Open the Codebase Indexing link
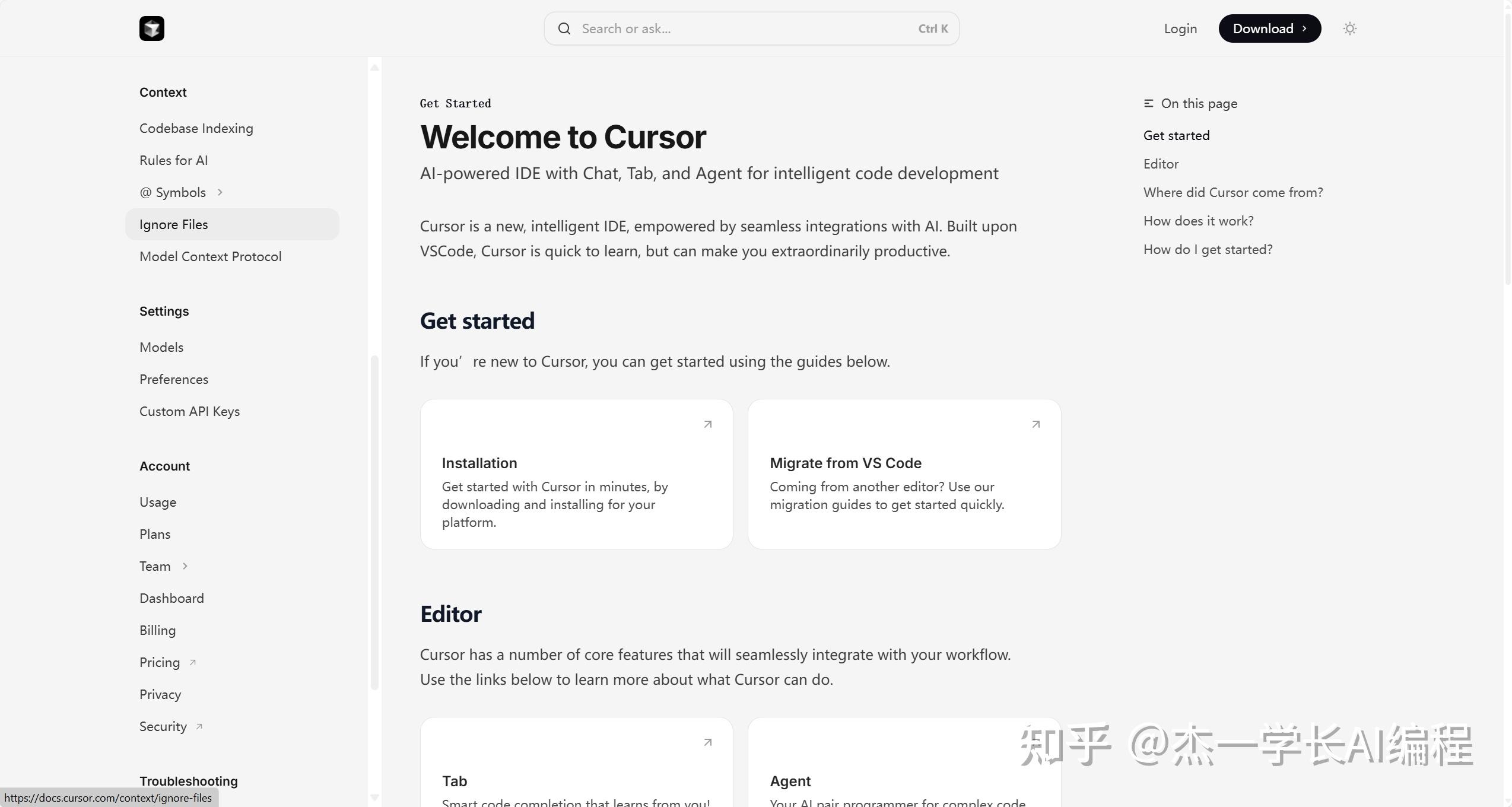Image resolution: width=1512 pixels, height=807 pixels. [196, 128]
